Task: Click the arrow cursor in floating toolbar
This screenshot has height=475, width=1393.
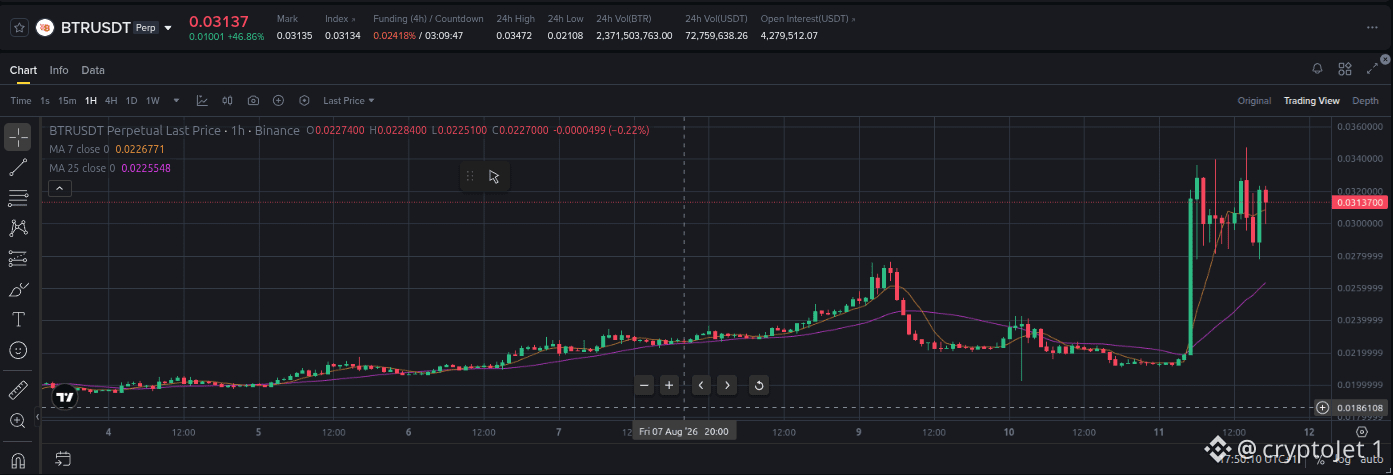Action: point(494,176)
